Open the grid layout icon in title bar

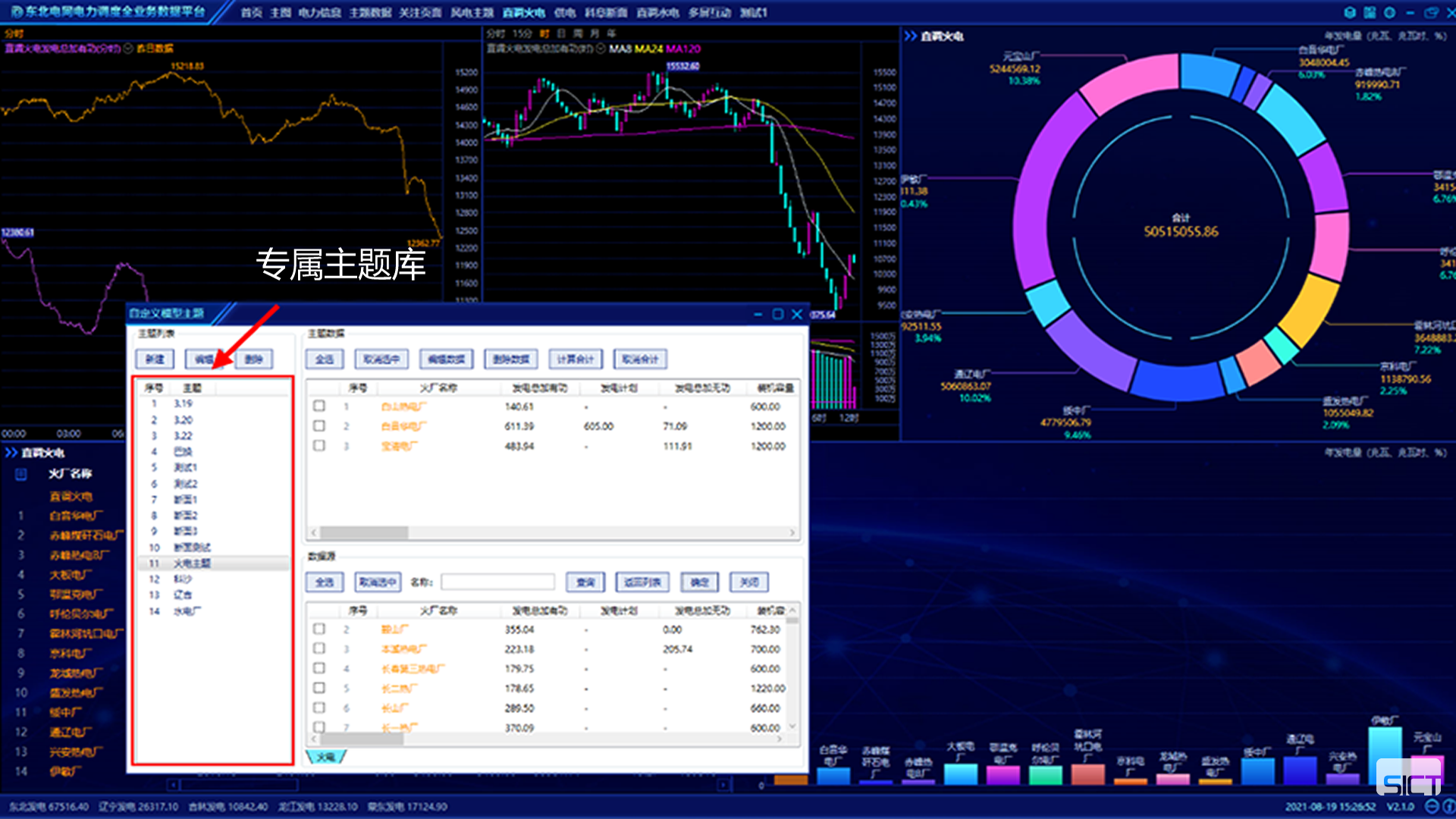pos(1370,12)
